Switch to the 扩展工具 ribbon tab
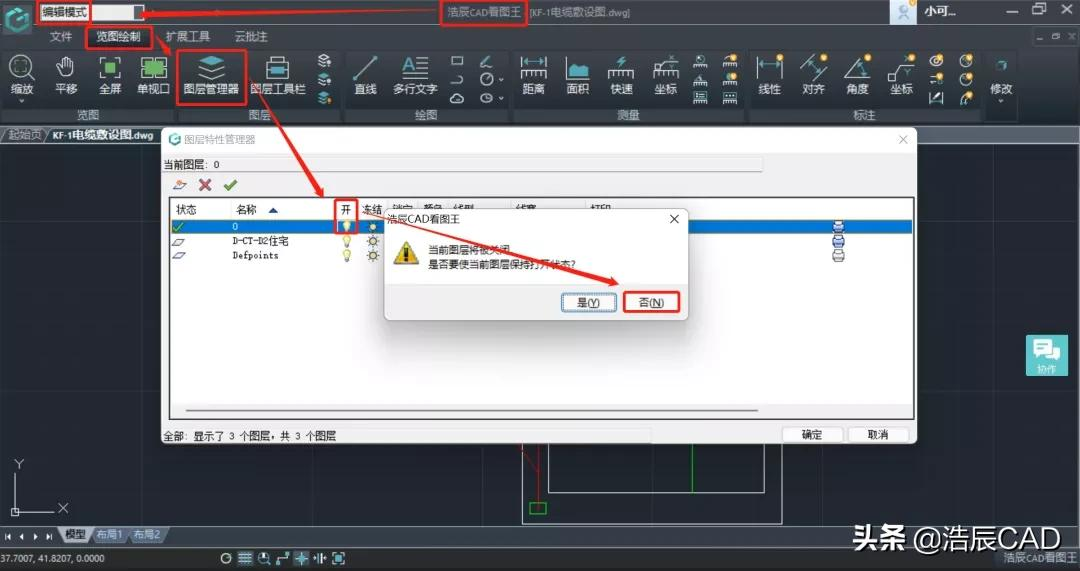 (x=187, y=37)
